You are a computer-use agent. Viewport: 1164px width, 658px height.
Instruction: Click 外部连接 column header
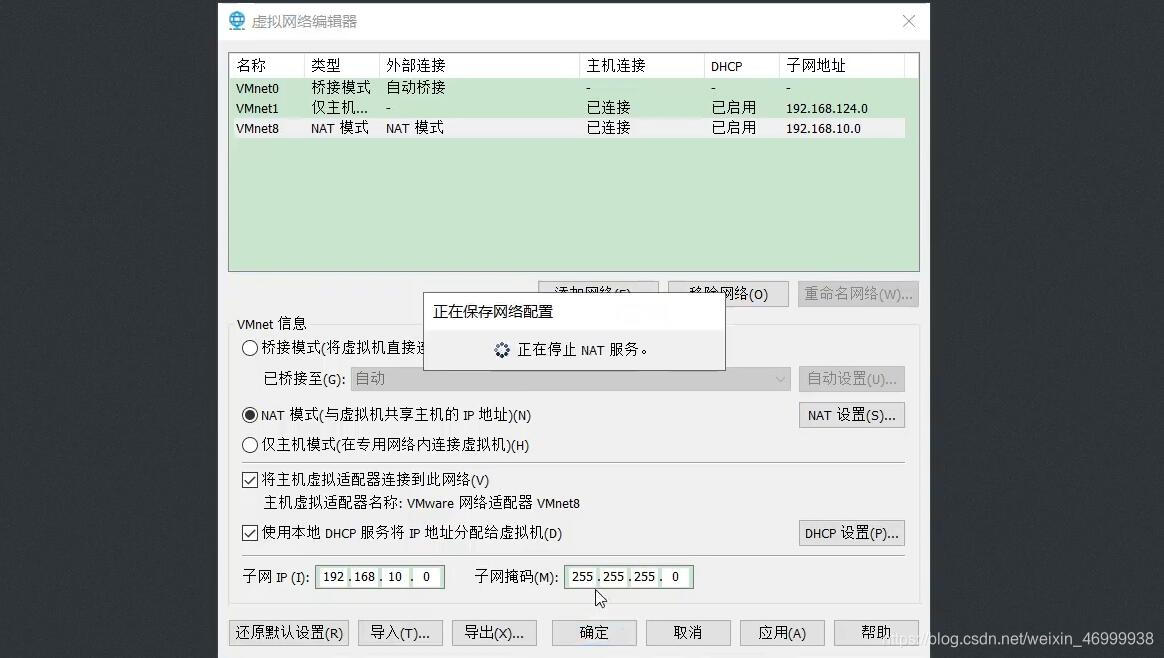[479, 65]
